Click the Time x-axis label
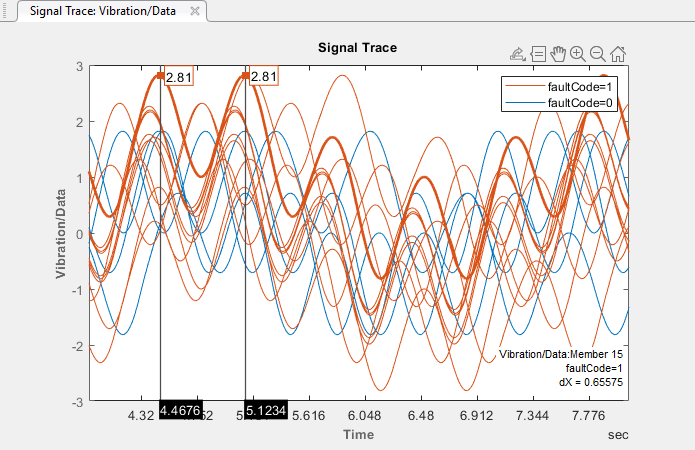 click(358, 434)
